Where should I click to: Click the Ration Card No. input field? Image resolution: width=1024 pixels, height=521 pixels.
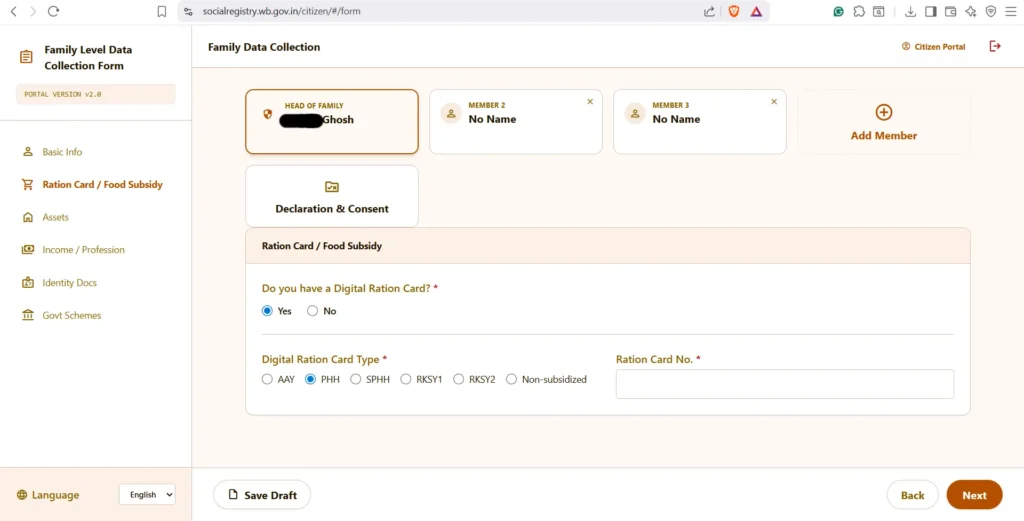click(784, 384)
